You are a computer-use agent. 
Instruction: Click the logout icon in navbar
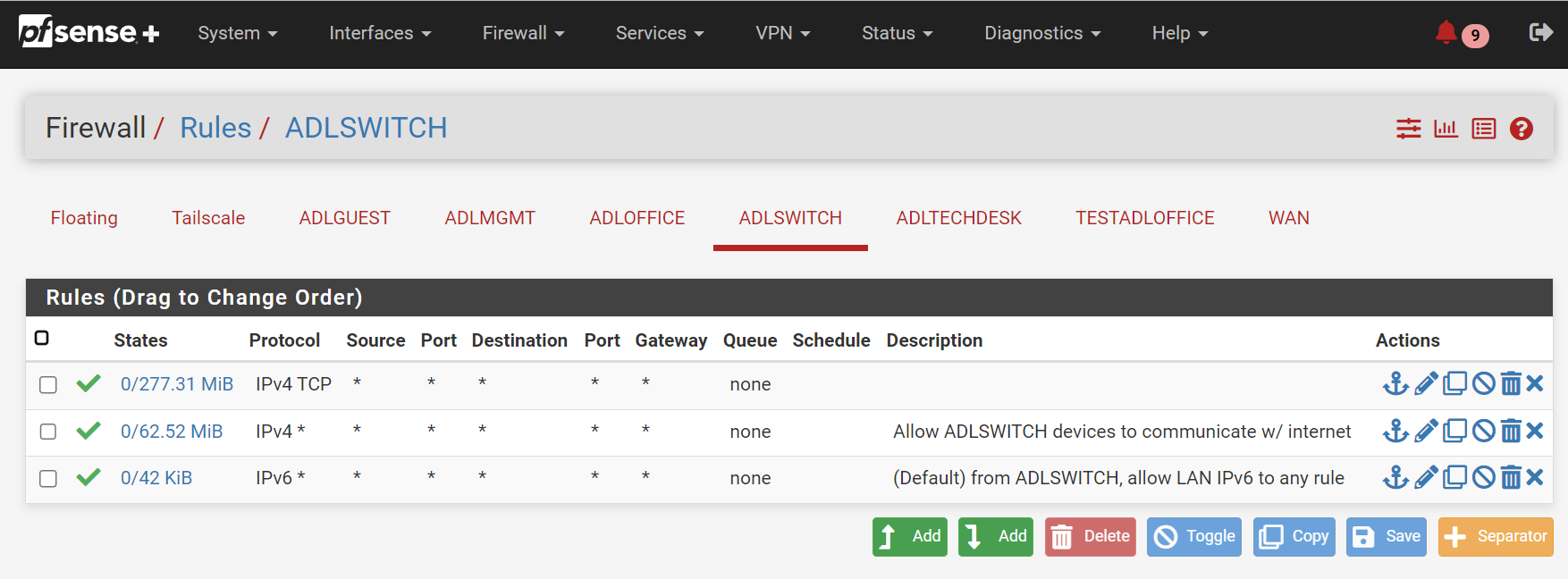click(1540, 33)
